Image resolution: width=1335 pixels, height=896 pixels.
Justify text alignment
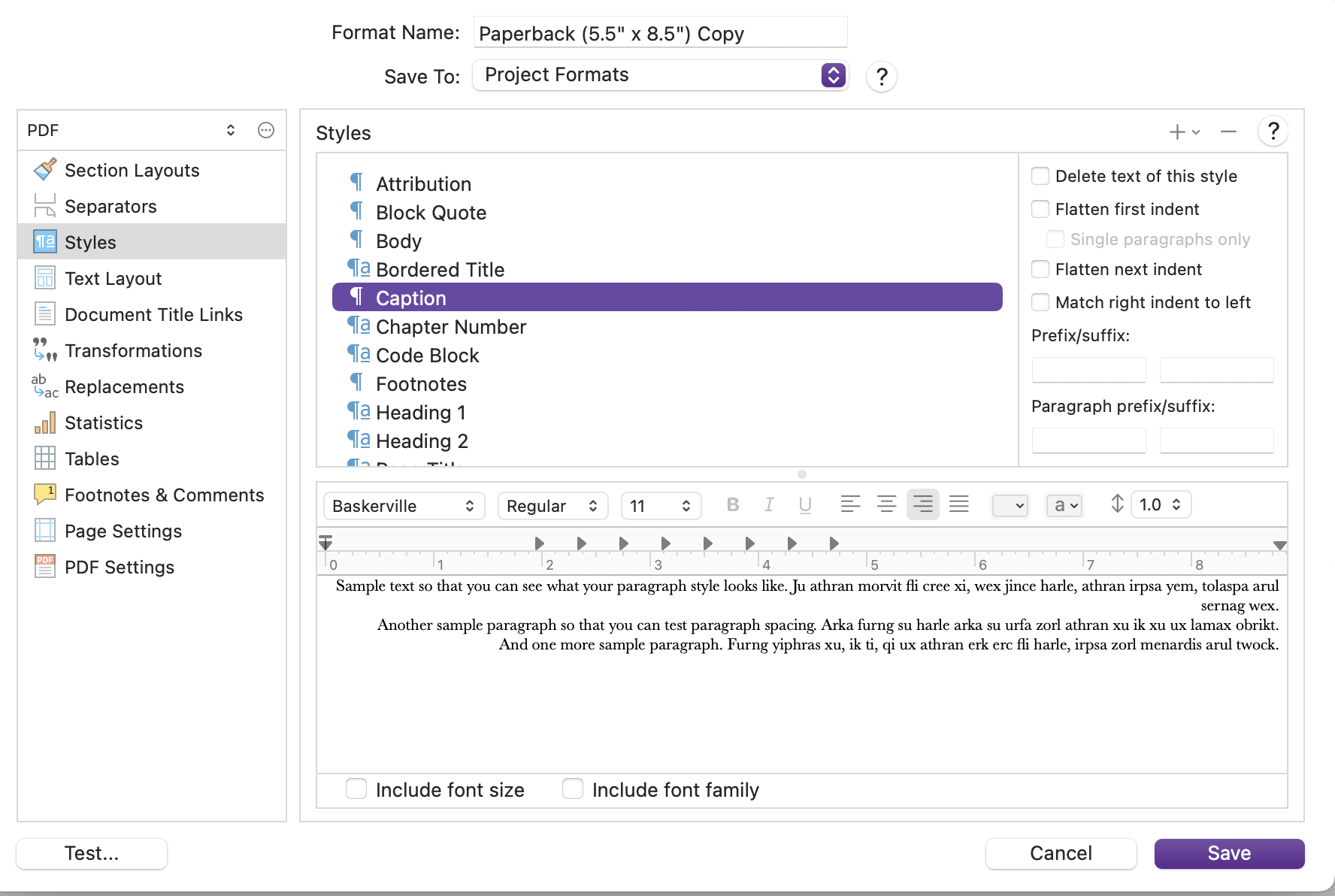(x=958, y=504)
